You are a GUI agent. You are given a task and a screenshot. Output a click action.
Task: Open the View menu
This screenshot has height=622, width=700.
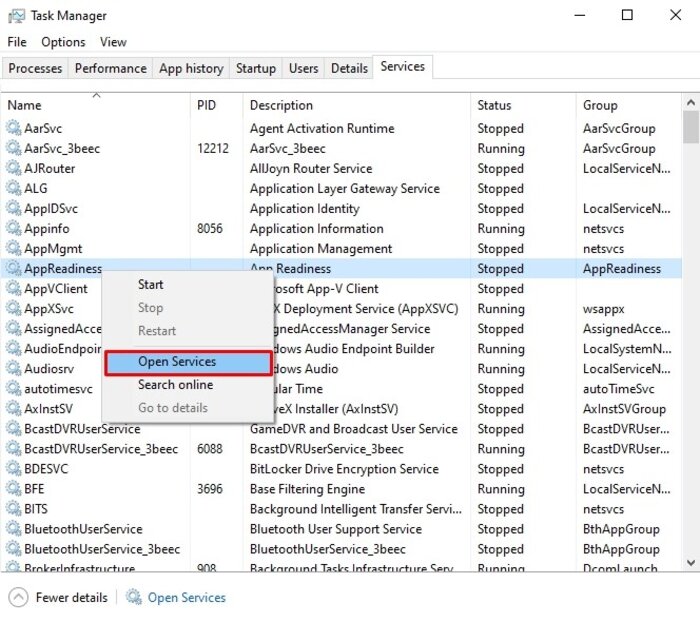click(x=113, y=42)
